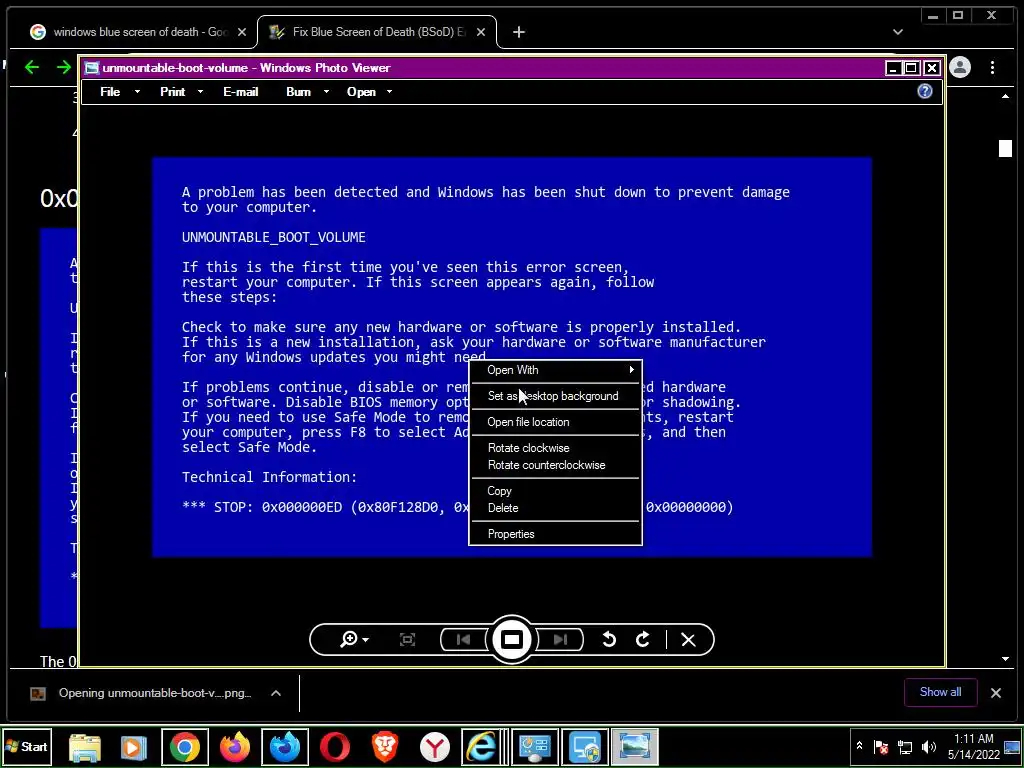
Task: Open the Print menu
Action: [x=172, y=92]
